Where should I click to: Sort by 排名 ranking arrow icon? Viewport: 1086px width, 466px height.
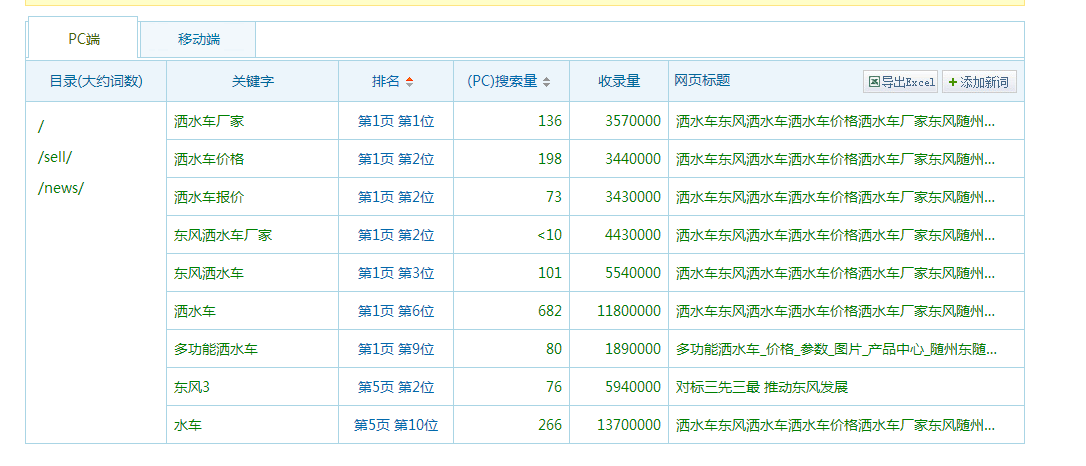click(409, 82)
